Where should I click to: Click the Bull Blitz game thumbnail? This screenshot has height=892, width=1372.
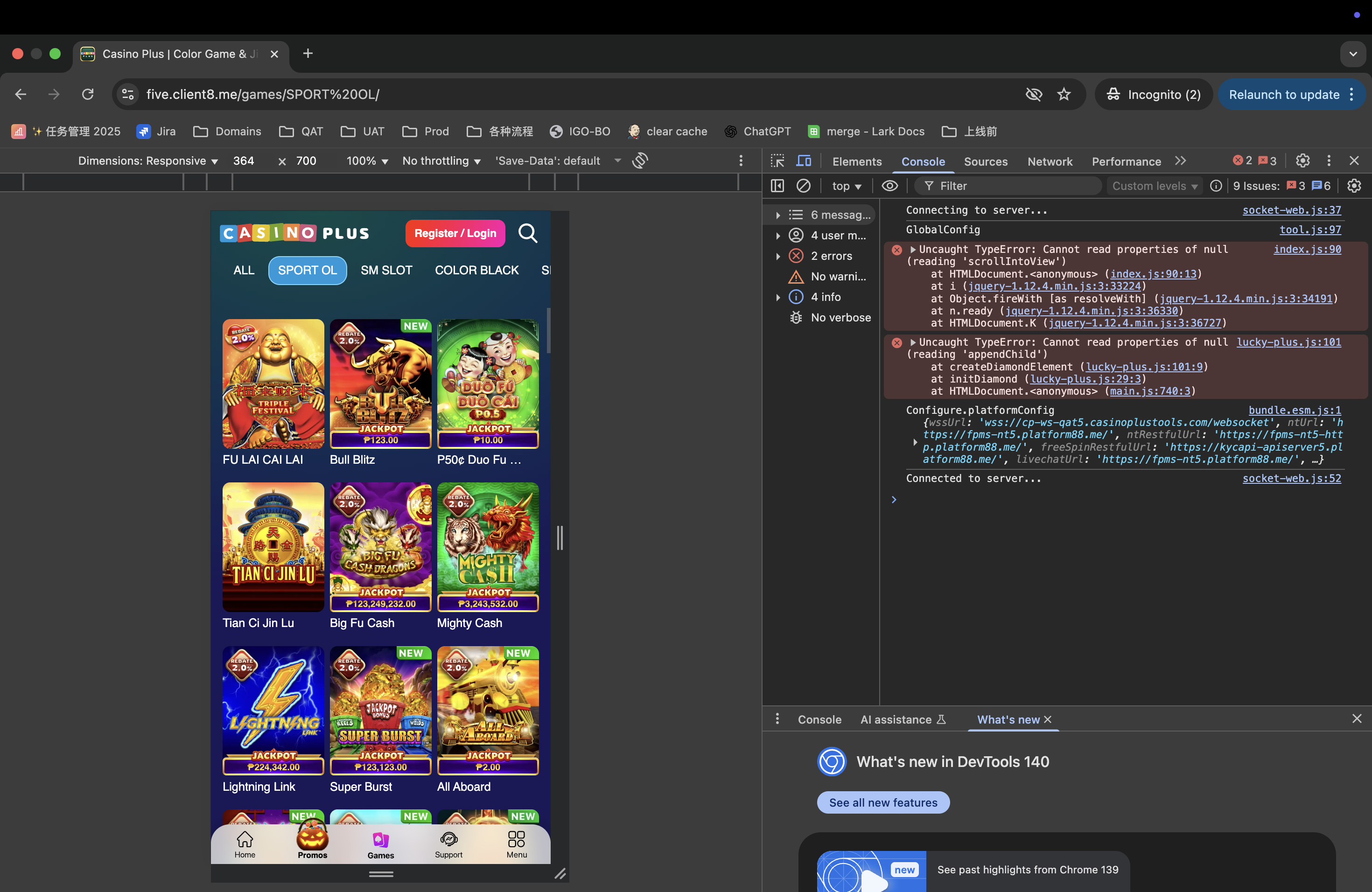[380, 384]
